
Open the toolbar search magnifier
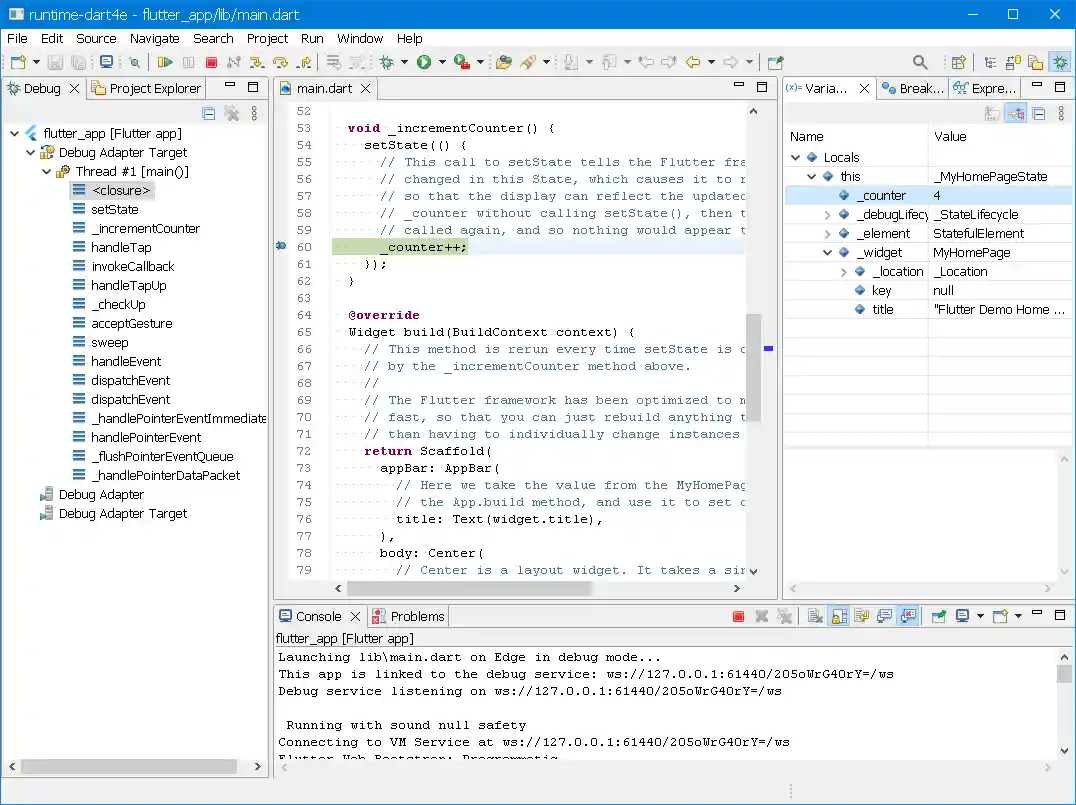point(920,62)
